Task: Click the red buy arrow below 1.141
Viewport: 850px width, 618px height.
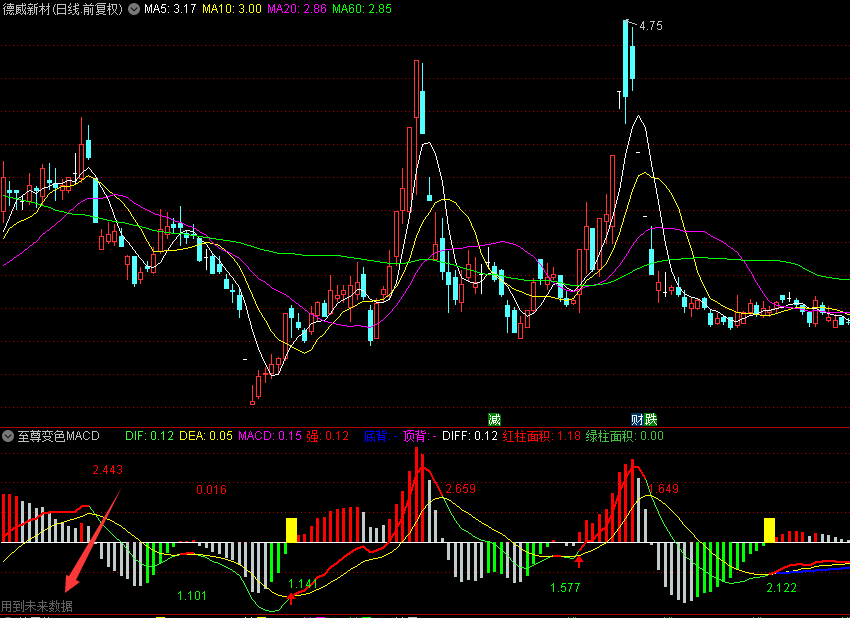Action: click(291, 599)
